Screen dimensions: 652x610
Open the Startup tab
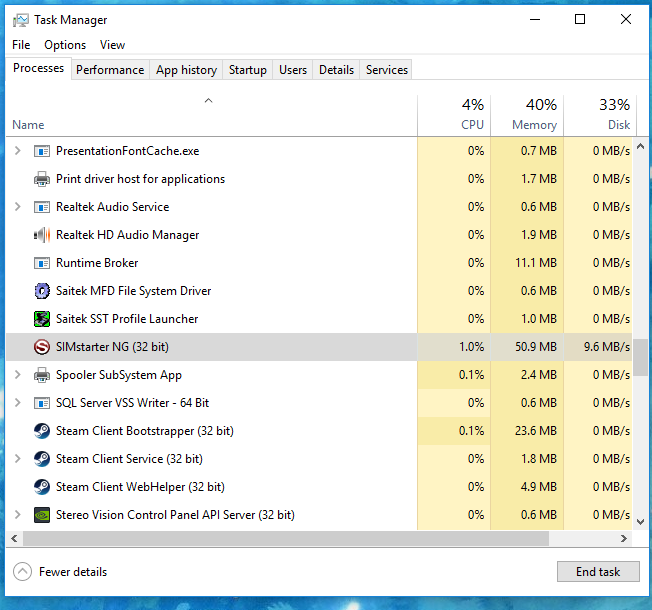click(x=247, y=70)
